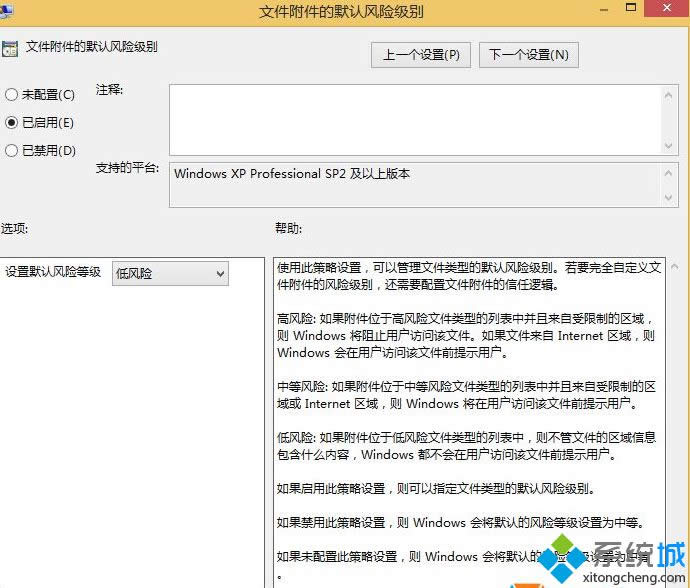The width and height of the screenshot is (690, 588).
Task: Click the 中等风险 help paragraph
Action: (x=466, y=395)
